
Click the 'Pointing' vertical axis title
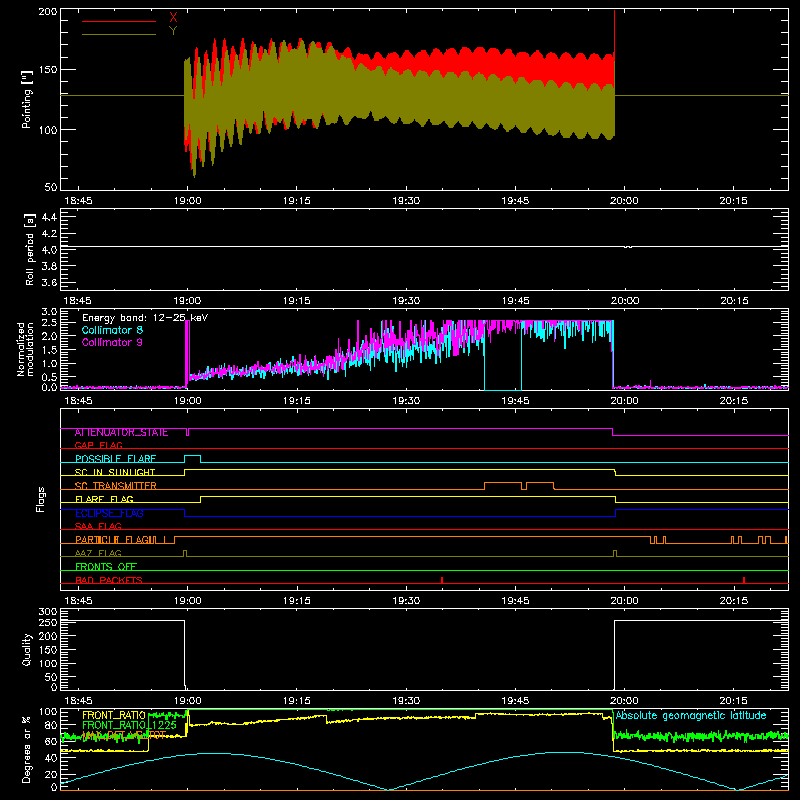tap(27, 99)
